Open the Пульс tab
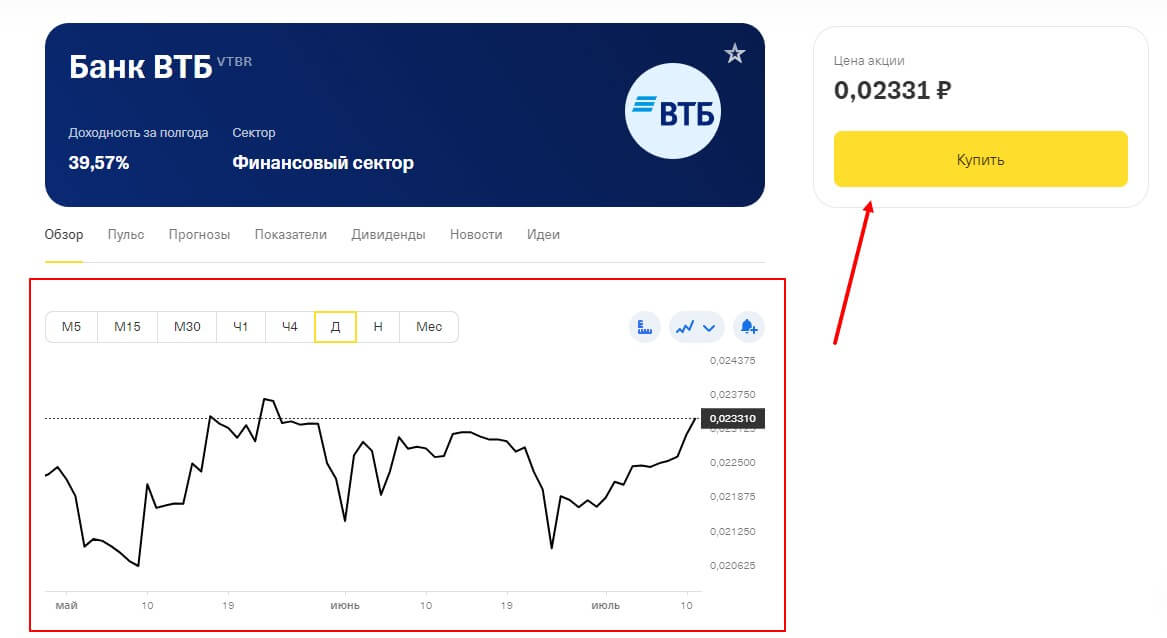 [126, 235]
